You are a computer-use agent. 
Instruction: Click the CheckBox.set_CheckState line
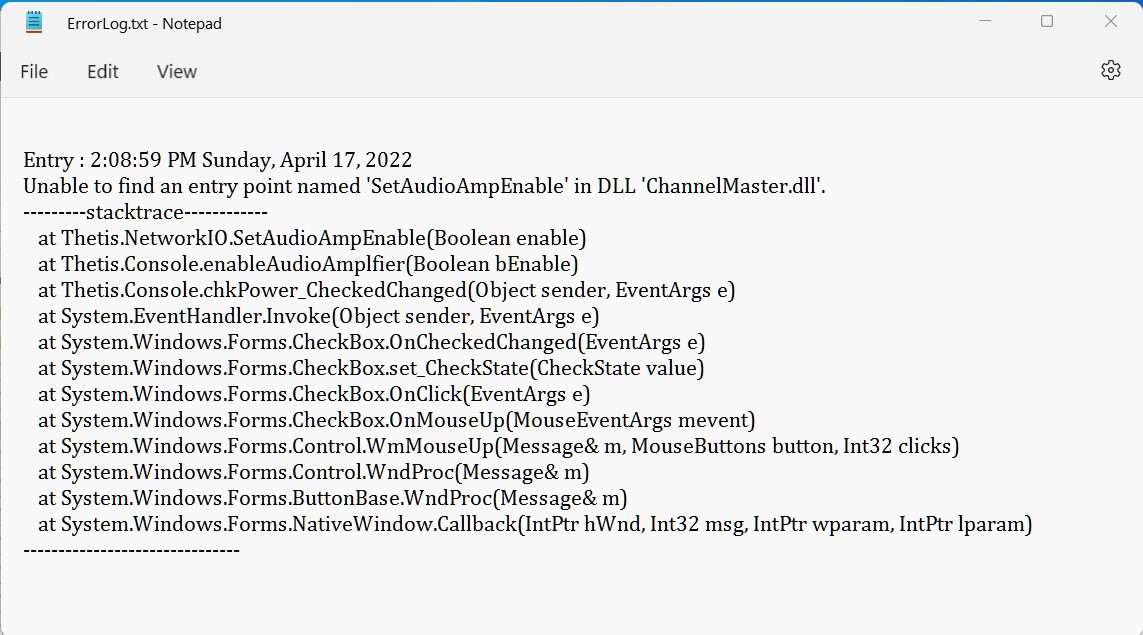371,368
